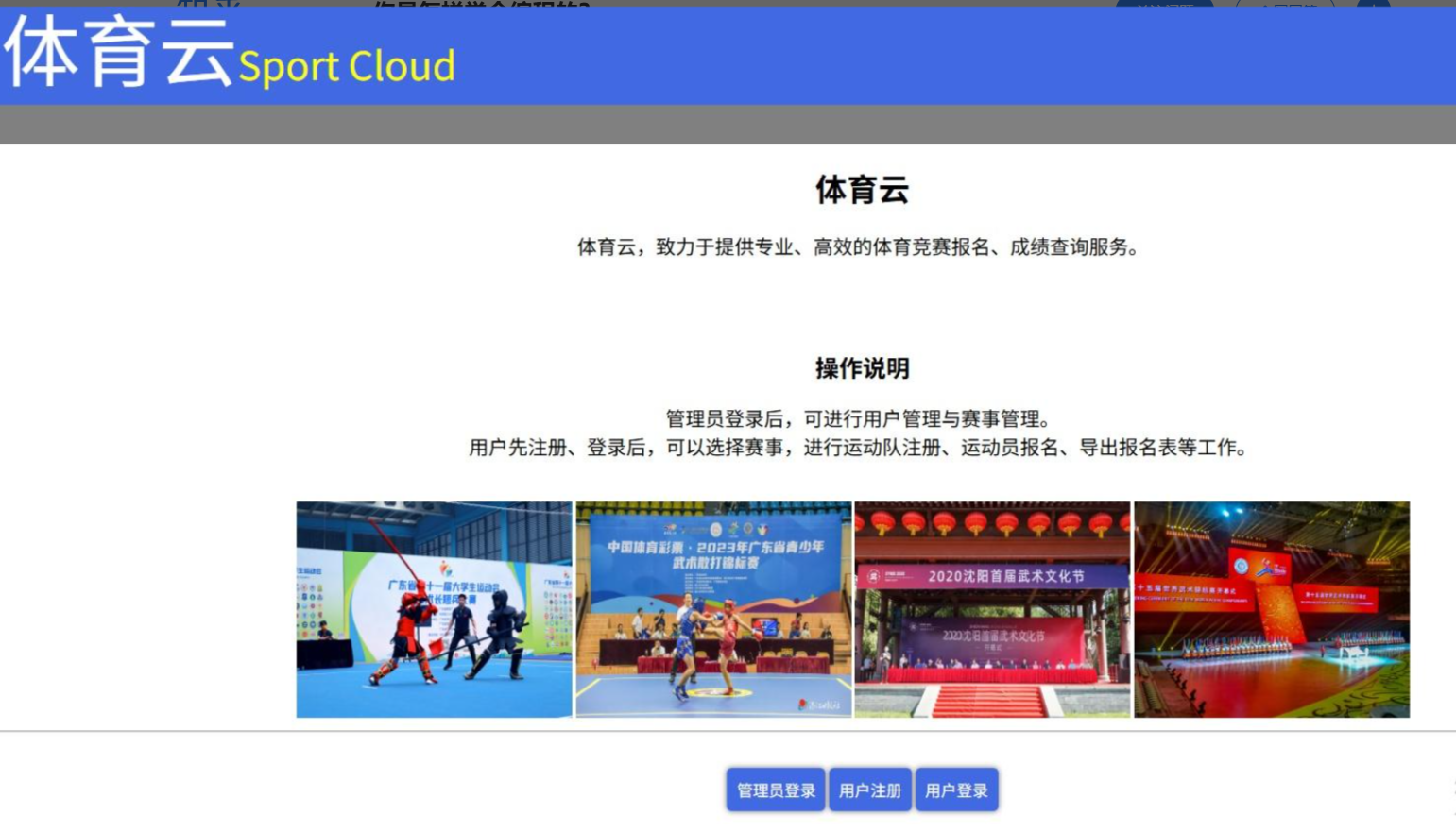Click the 体育云 service description sentence
The height and width of the screenshot is (832, 1456).
[x=858, y=247]
